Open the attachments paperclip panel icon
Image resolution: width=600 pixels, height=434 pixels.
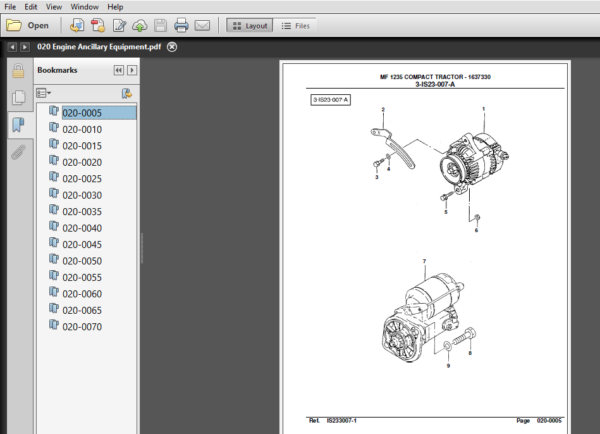pos(18,152)
